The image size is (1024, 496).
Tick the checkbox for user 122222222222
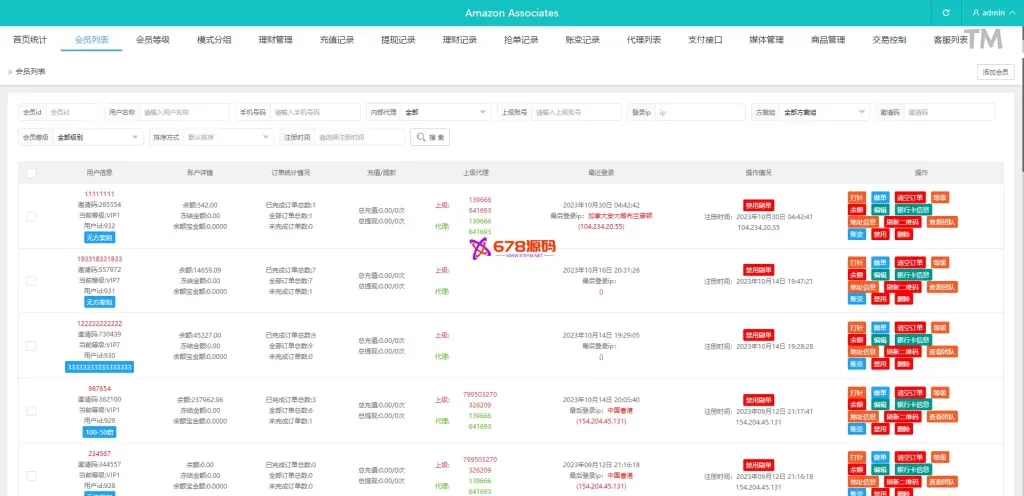31,345
